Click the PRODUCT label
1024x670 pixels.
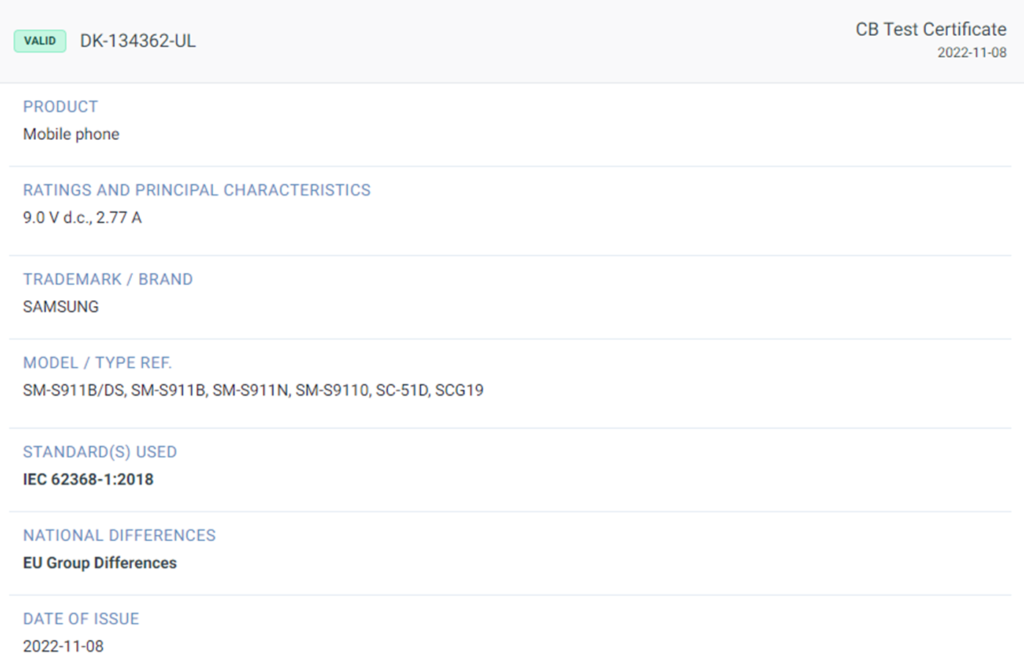[x=60, y=106]
